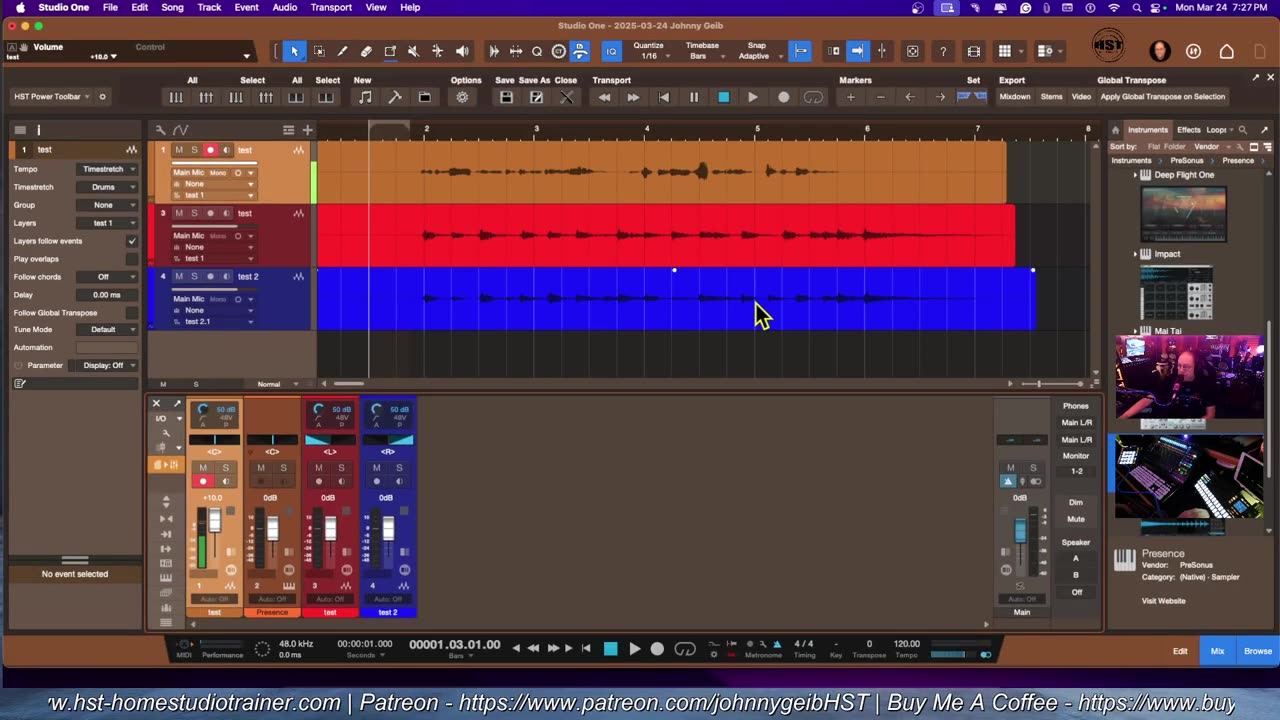Viewport: 1280px width, 720px height.
Task: Click Apply Global Transpose on Selection
Action: point(1162,97)
